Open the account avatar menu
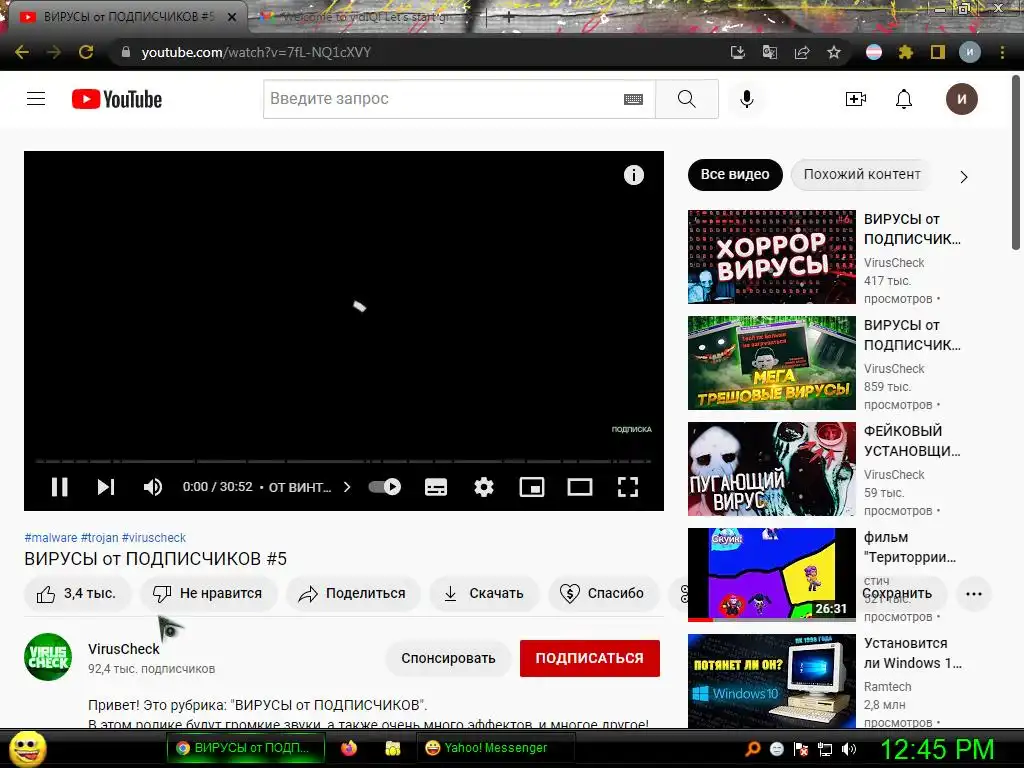The width and height of the screenshot is (1024, 768). tap(962, 99)
